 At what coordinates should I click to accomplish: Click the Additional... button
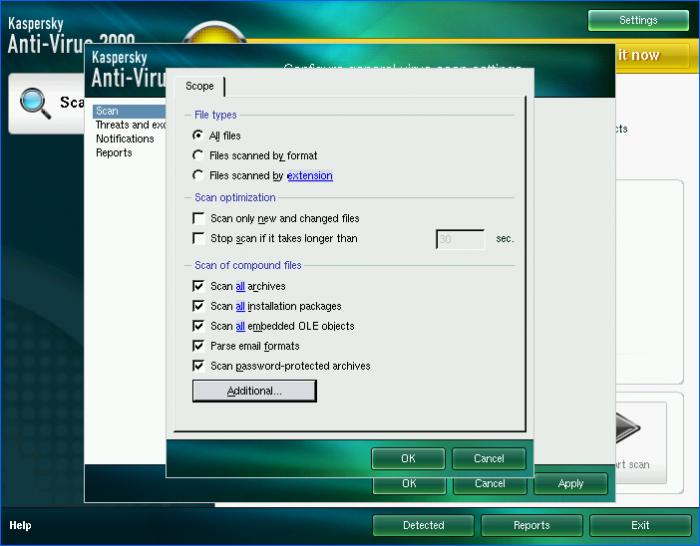click(x=254, y=391)
